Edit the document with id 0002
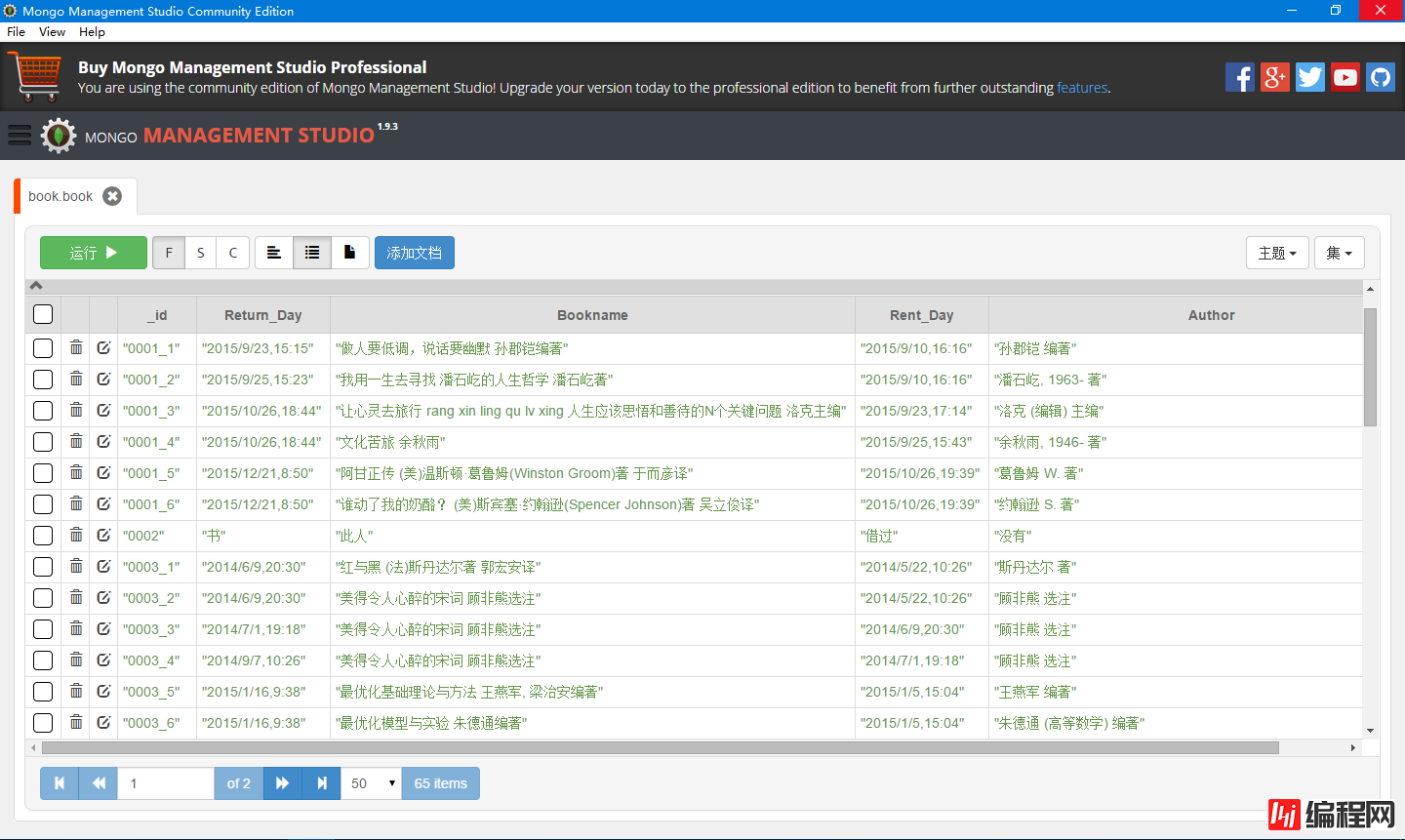Screen dimensions: 1405x840 coord(103,535)
